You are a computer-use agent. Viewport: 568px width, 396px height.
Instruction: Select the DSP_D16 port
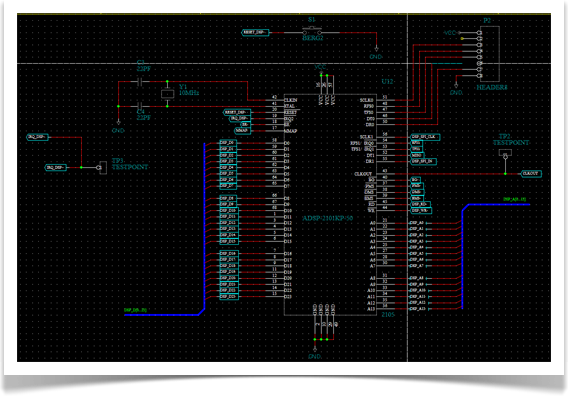pos(229,253)
